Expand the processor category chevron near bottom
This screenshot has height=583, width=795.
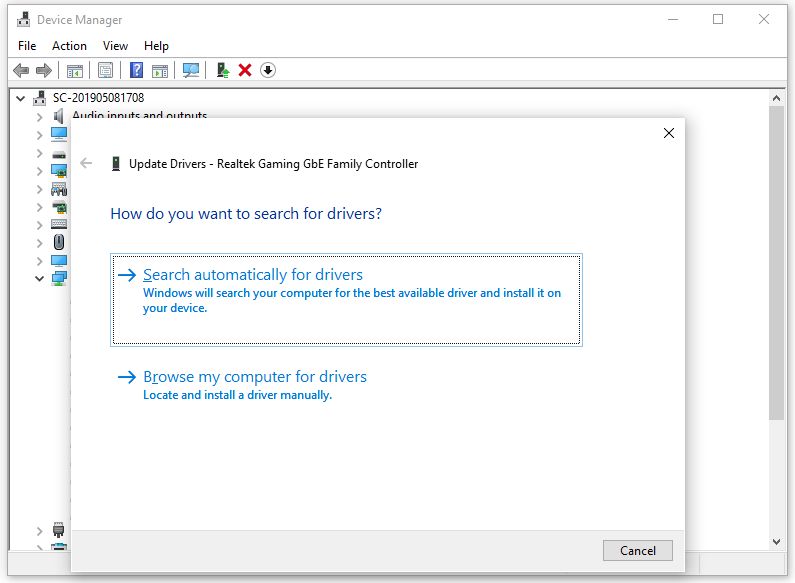(40, 531)
